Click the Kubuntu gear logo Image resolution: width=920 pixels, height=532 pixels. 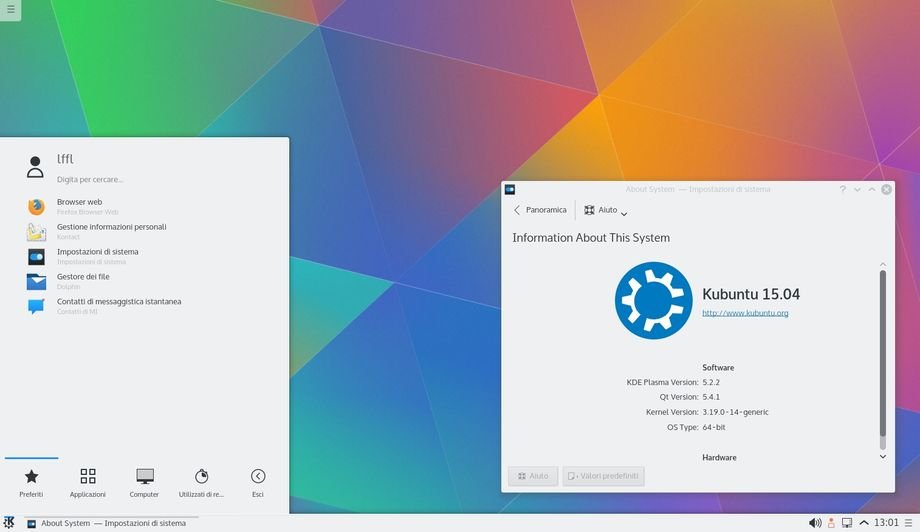coord(653,300)
